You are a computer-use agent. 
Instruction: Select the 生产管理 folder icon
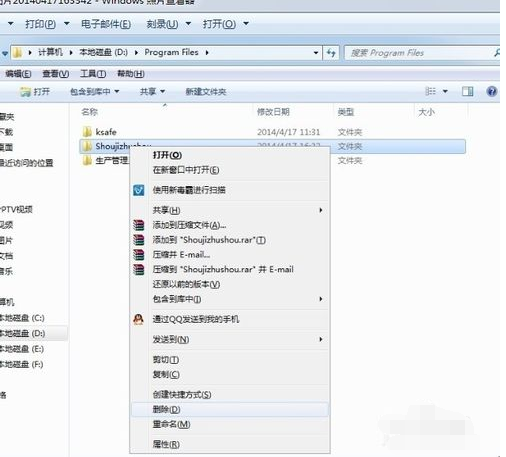point(87,161)
